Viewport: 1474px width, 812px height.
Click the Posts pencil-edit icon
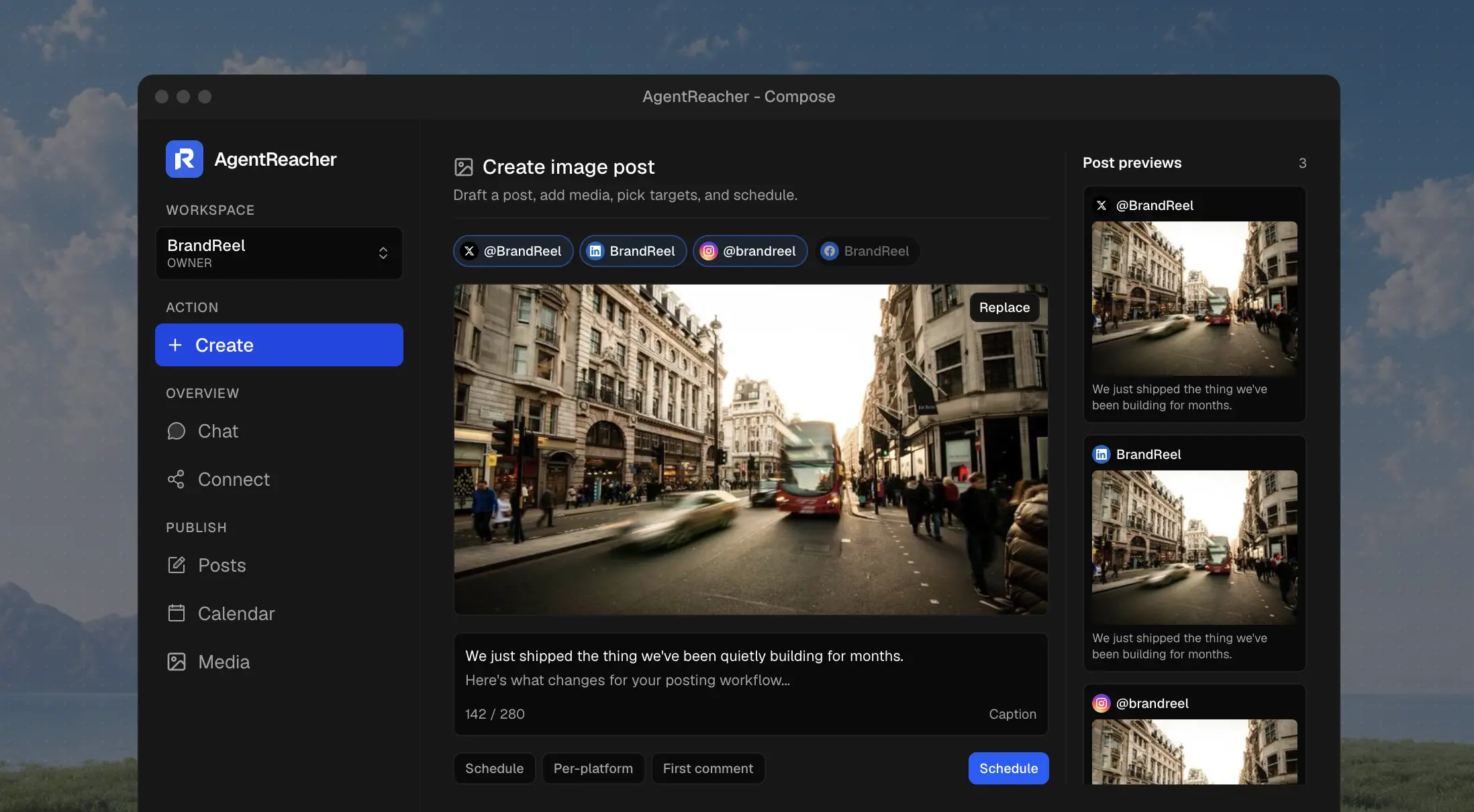tap(176, 565)
